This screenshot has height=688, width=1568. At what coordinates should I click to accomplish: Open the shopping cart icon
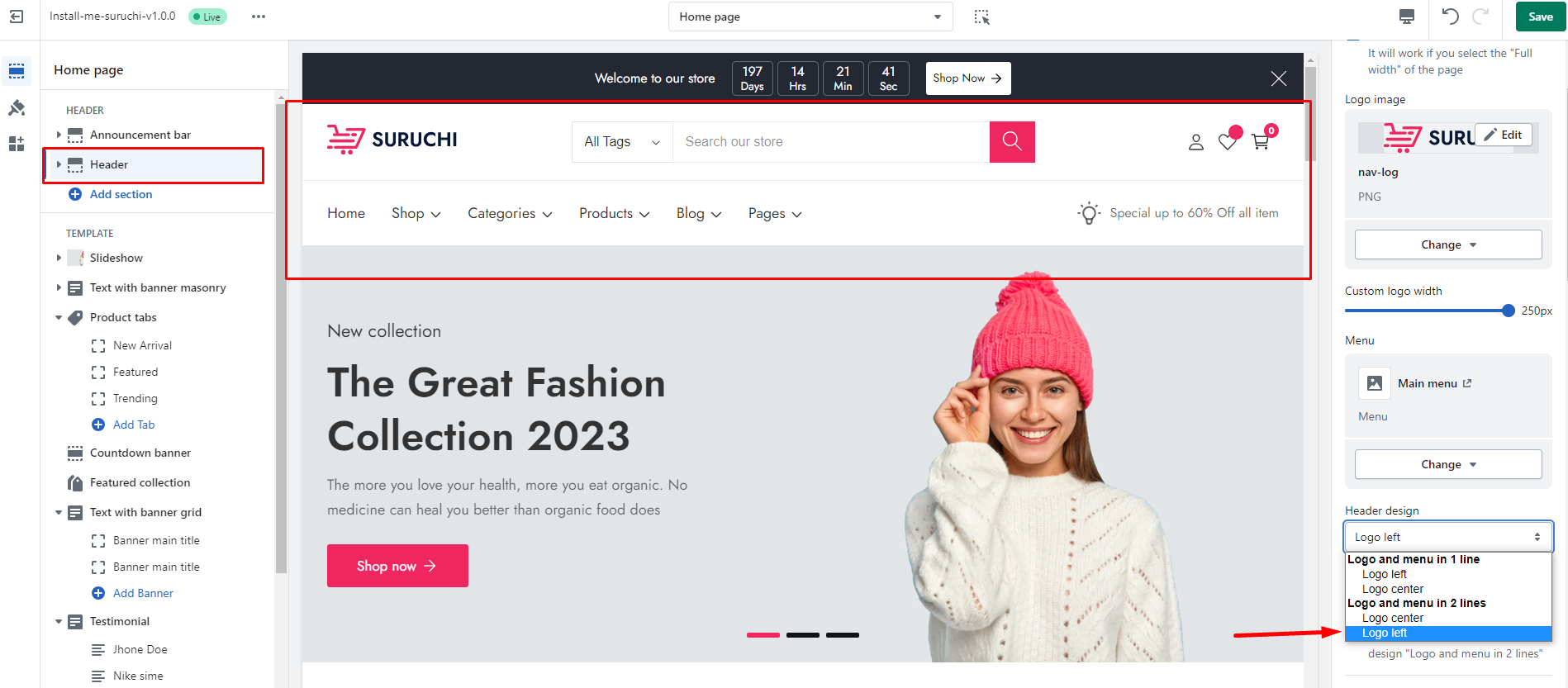coord(1261,142)
